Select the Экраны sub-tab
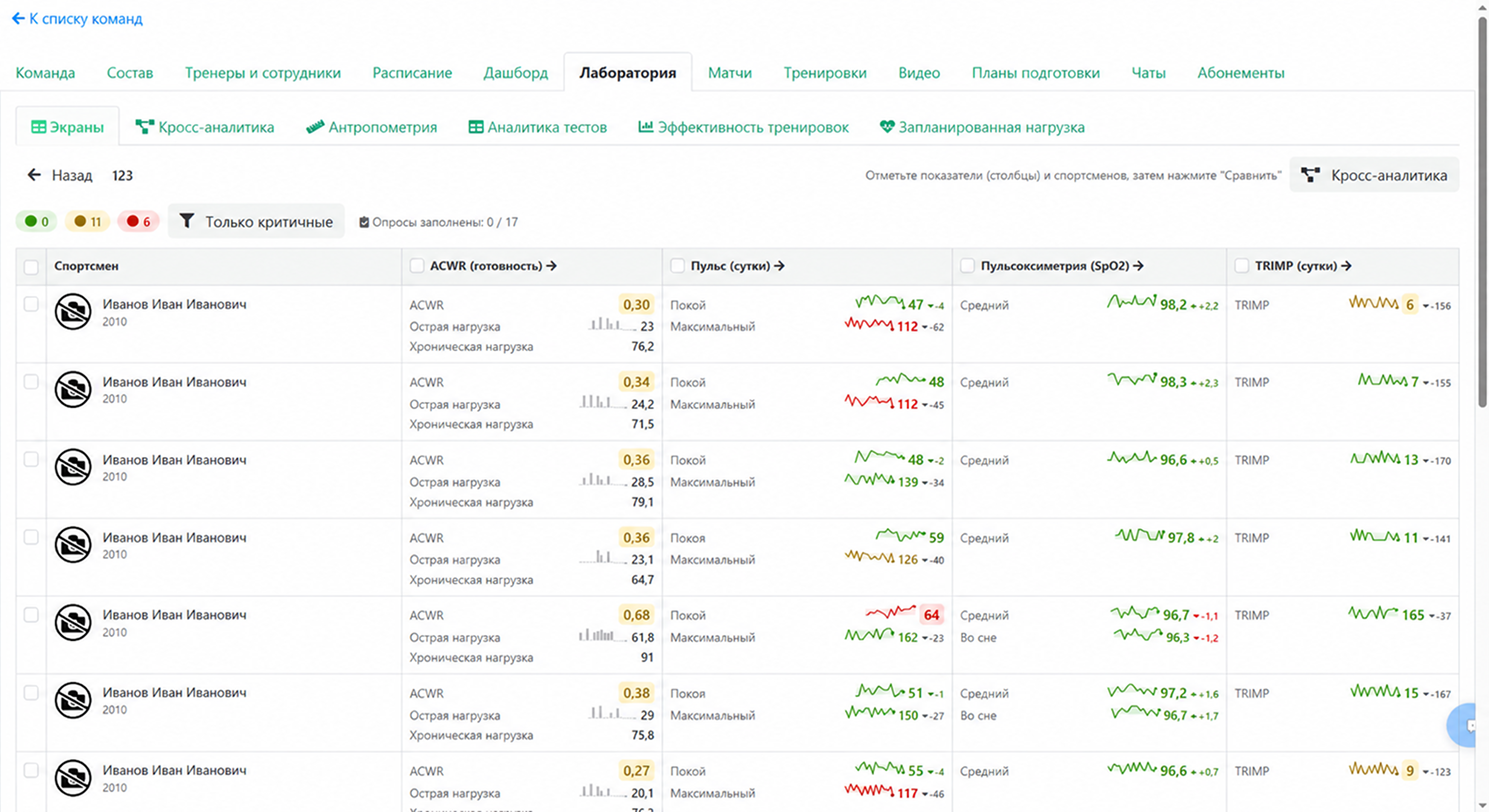The height and width of the screenshot is (812, 1489). pyautogui.click(x=67, y=127)
